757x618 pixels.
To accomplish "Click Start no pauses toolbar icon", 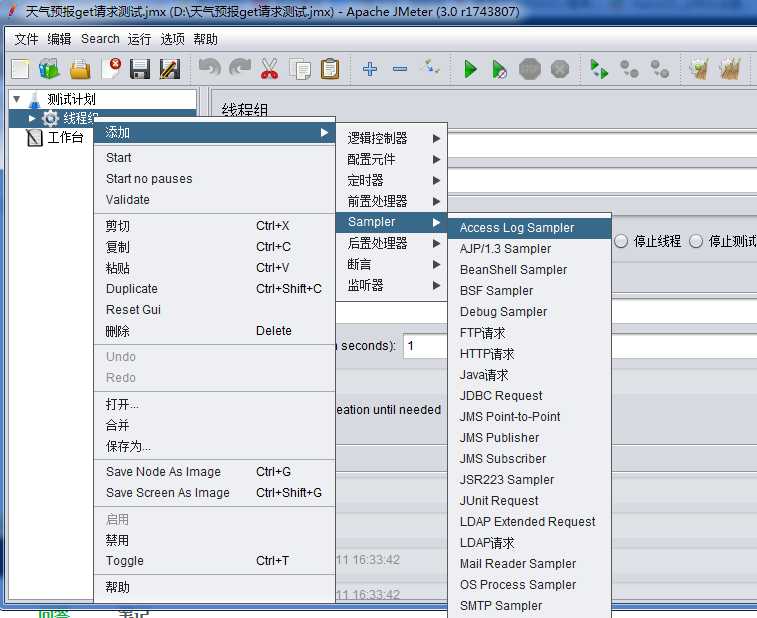I will click(499, 69).
